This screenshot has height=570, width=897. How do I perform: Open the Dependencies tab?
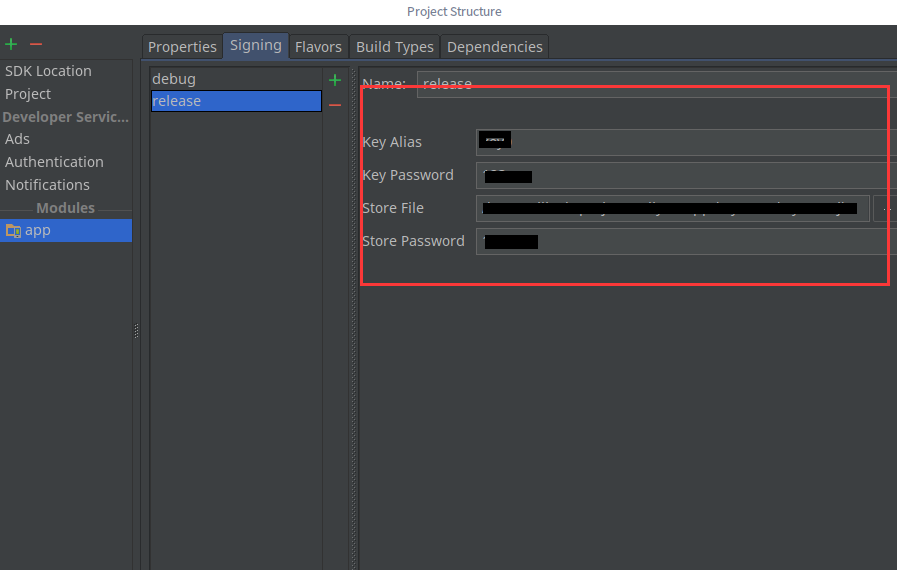coord(495,47)
